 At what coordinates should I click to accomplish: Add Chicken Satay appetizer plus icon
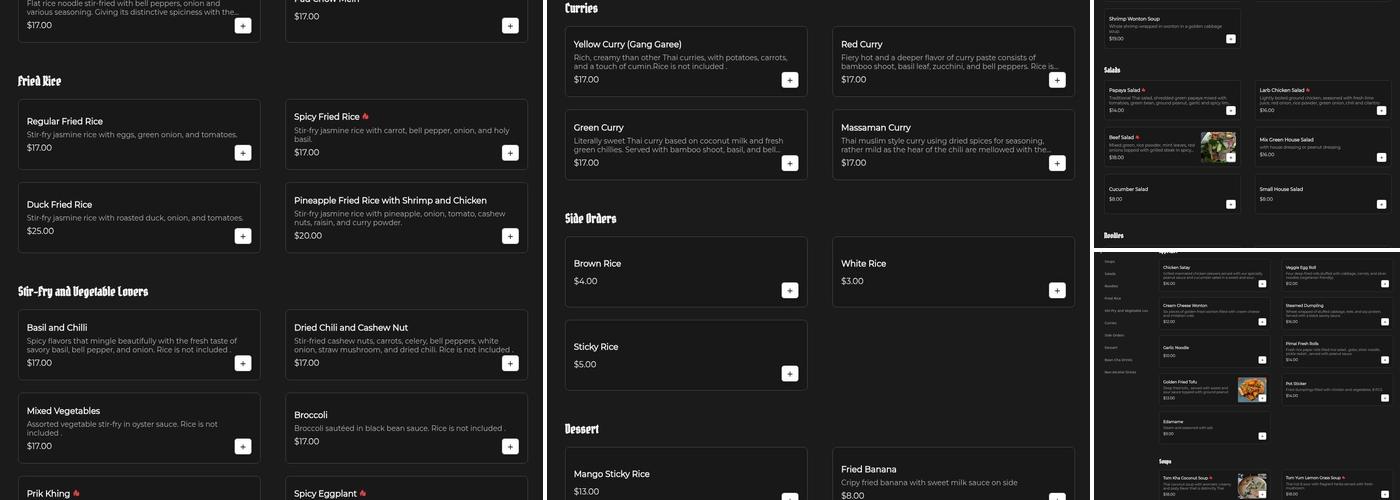pos(1262,284)
